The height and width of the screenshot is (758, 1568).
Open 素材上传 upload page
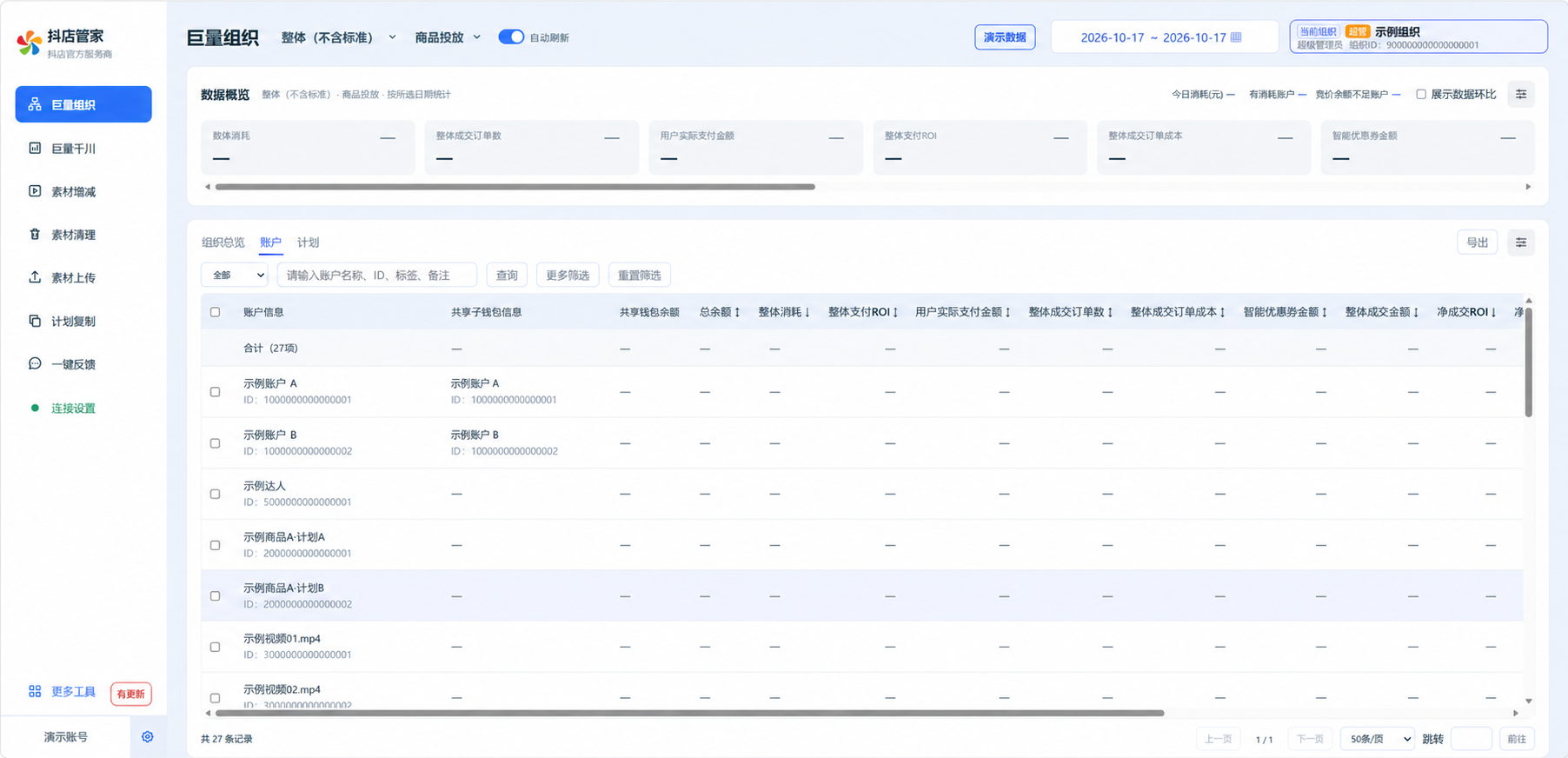83,278
